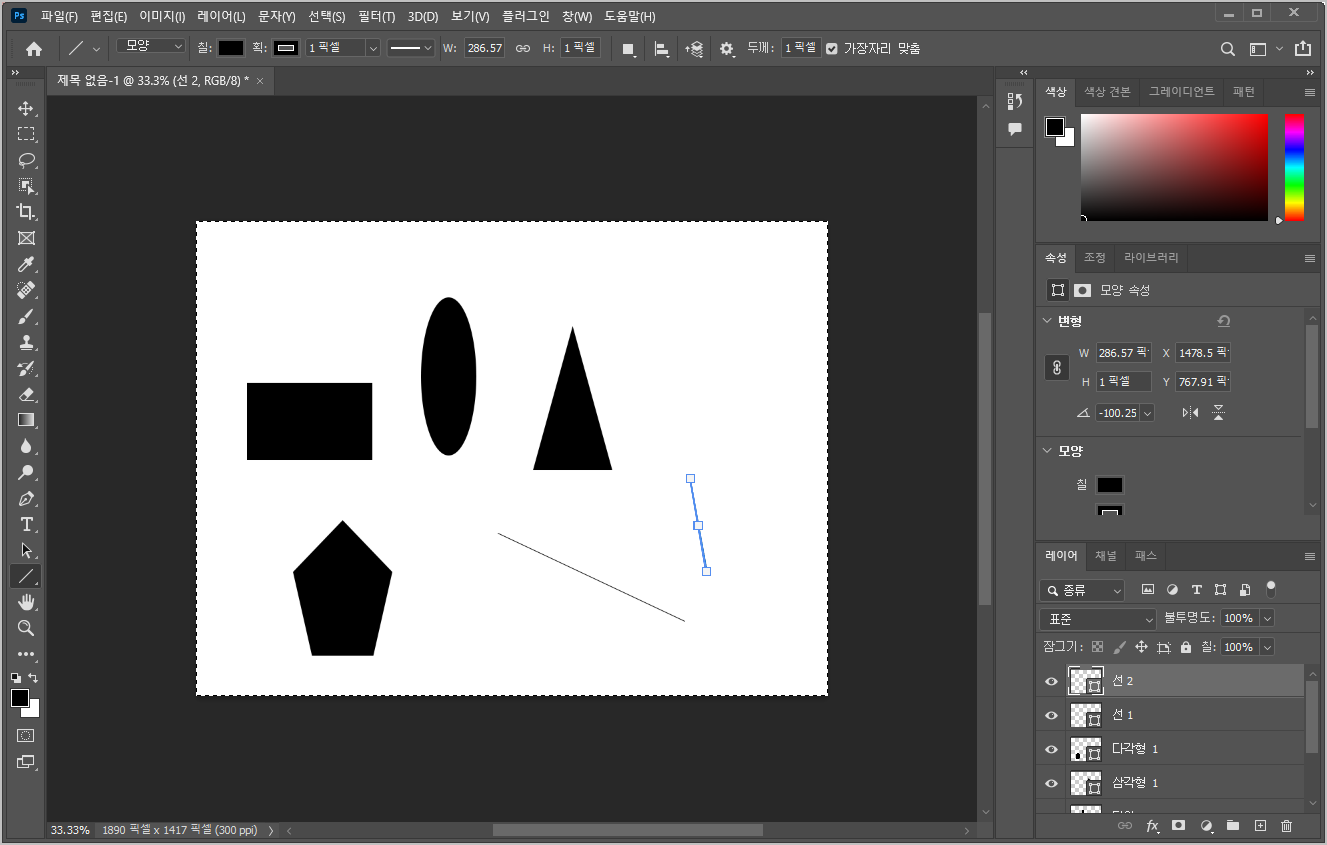
Task: Hide the 다각형 1 layer
Action: coord(1051,749)
